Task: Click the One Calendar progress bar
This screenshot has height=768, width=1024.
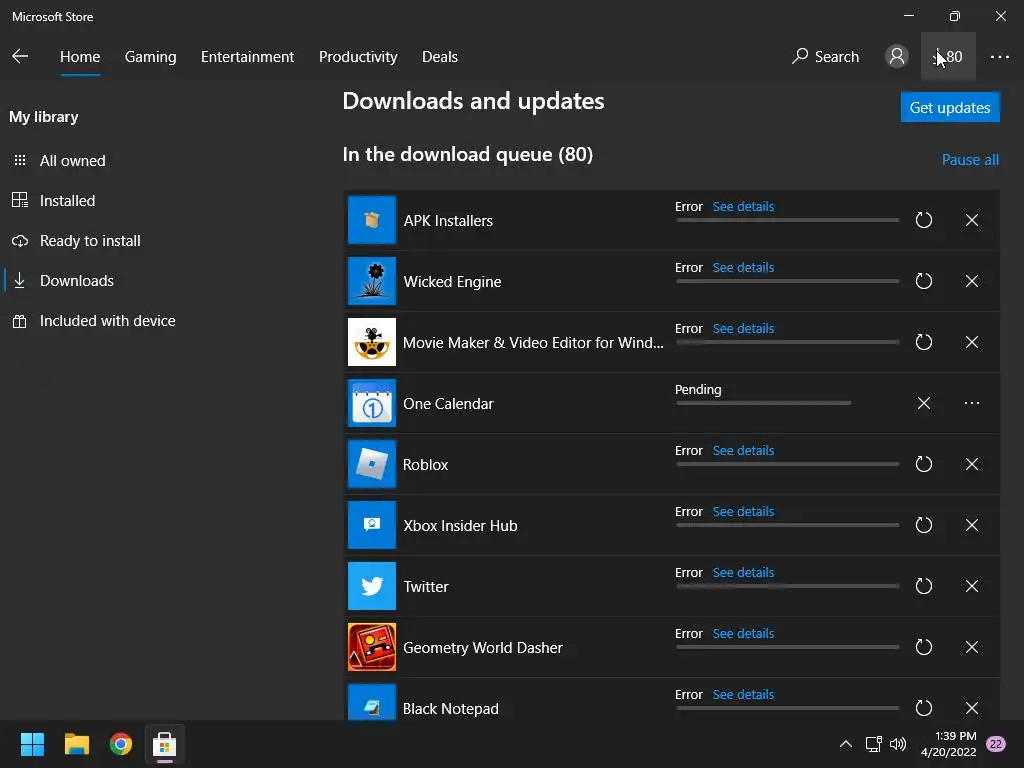Action: click(763, 403)
